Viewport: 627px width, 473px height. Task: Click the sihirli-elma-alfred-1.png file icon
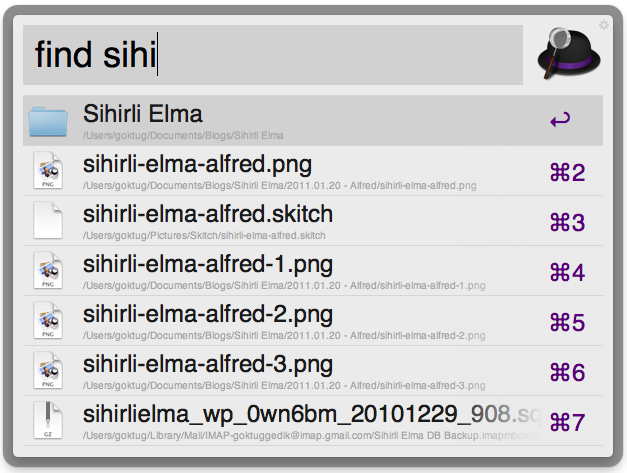tap(48, 271)
